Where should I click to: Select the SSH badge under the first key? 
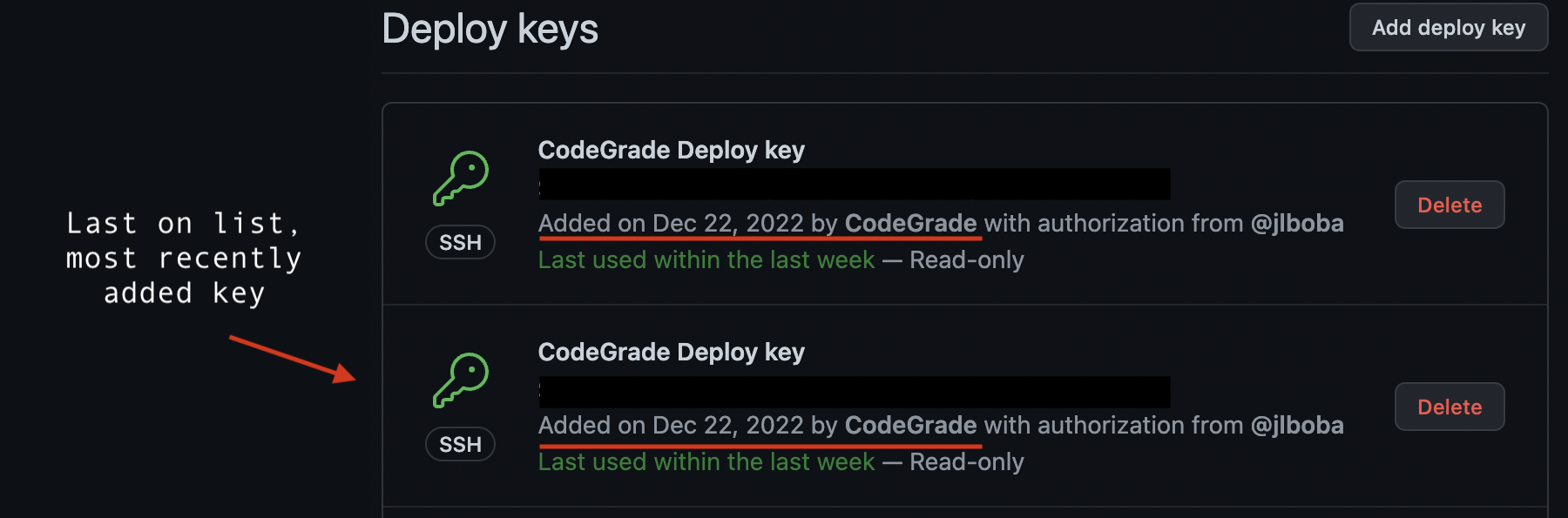click(x=460, y=243)
